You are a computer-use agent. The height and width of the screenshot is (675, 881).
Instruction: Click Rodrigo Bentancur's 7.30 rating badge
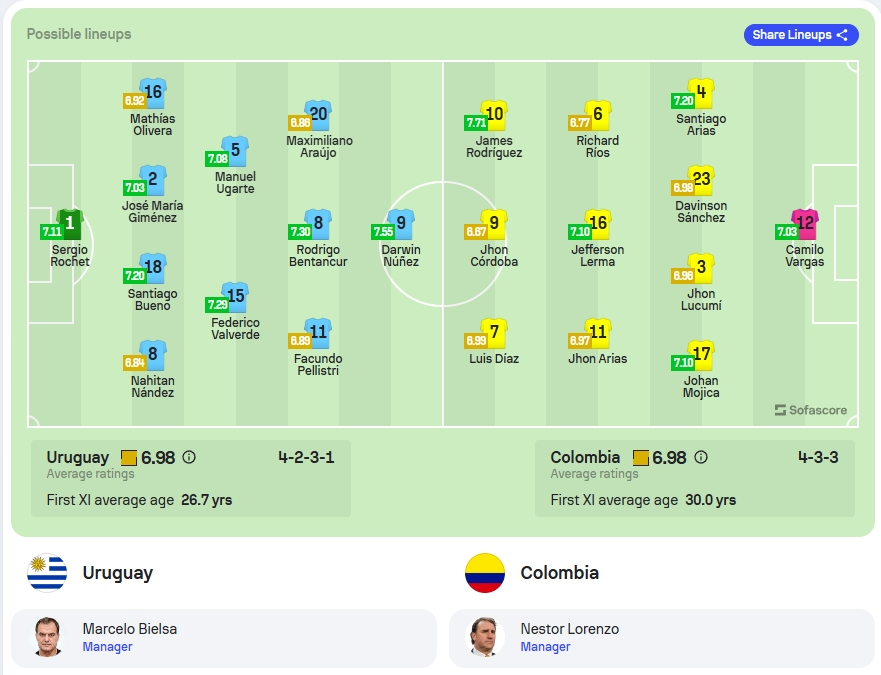[x=300, y=231]
